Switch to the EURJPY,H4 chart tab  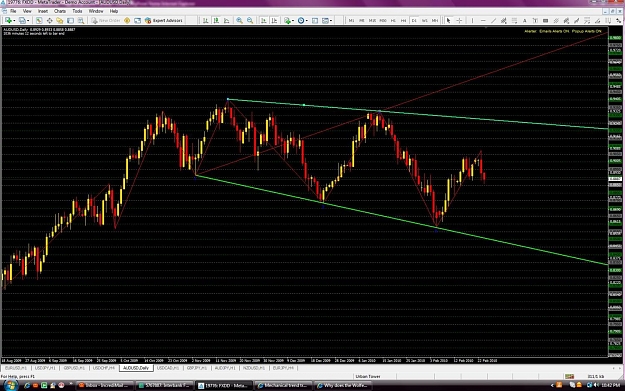pos(283,368)
